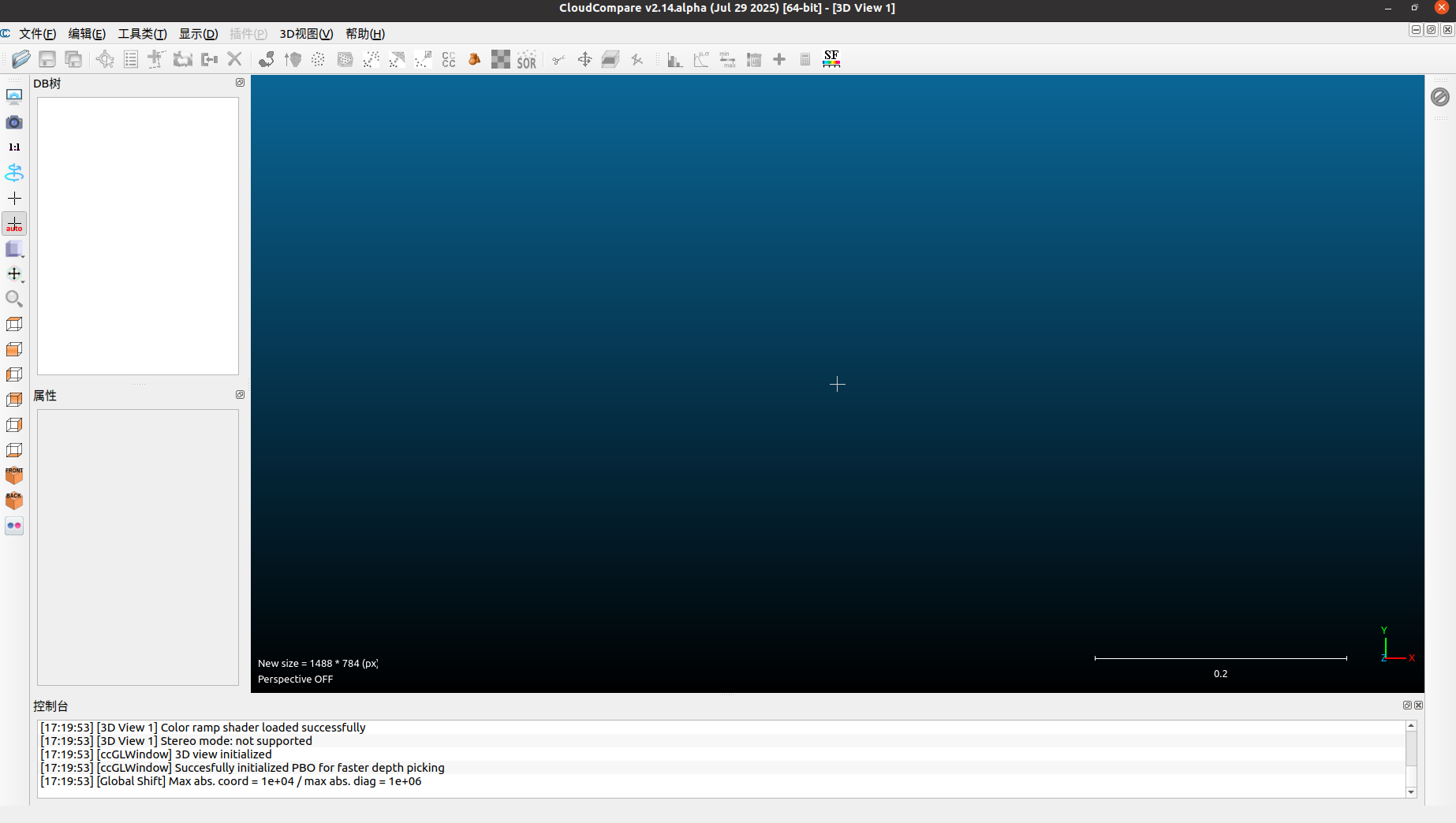Screen dimensions: 1456x823
Task: Open the 文件(F) menu
Action: [x=37, y=34]
